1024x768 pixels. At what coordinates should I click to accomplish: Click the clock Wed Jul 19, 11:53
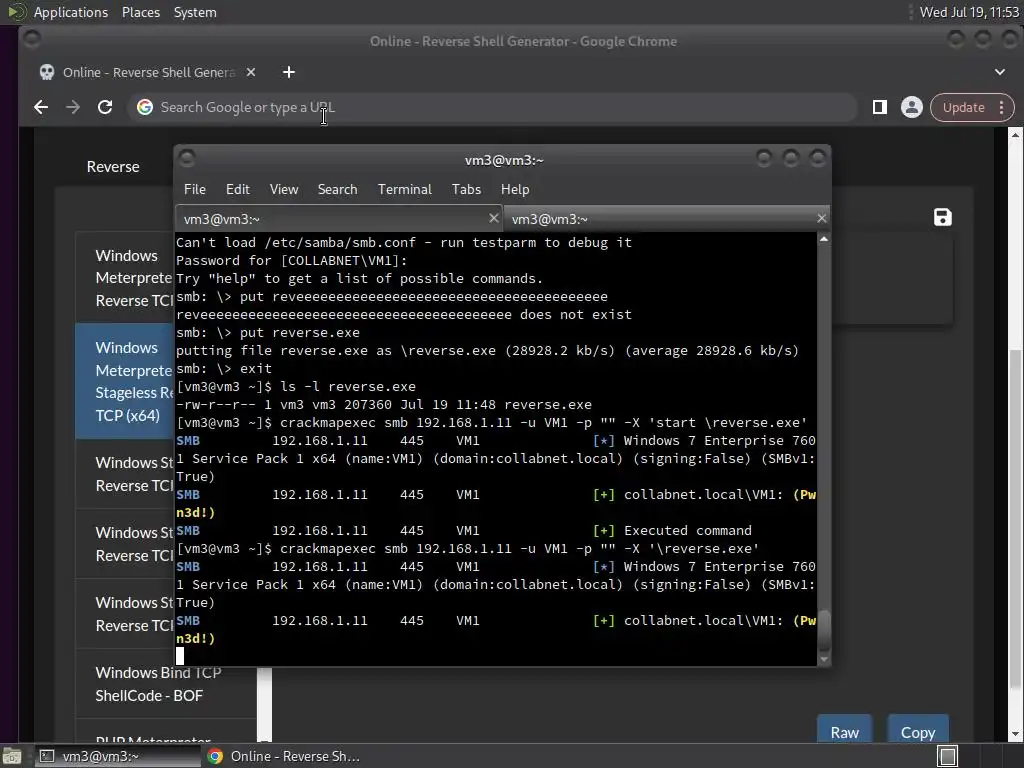pos(969,12)
